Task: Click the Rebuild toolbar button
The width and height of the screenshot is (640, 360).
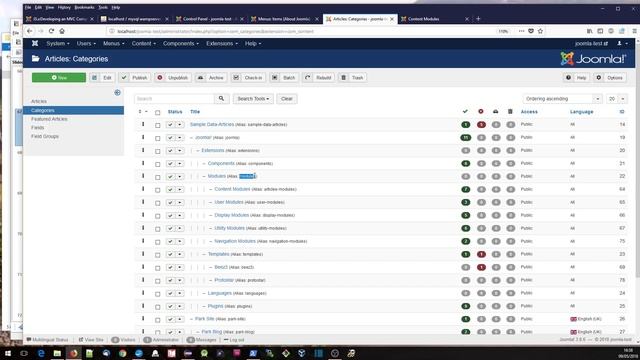Action: coord(318,78)
